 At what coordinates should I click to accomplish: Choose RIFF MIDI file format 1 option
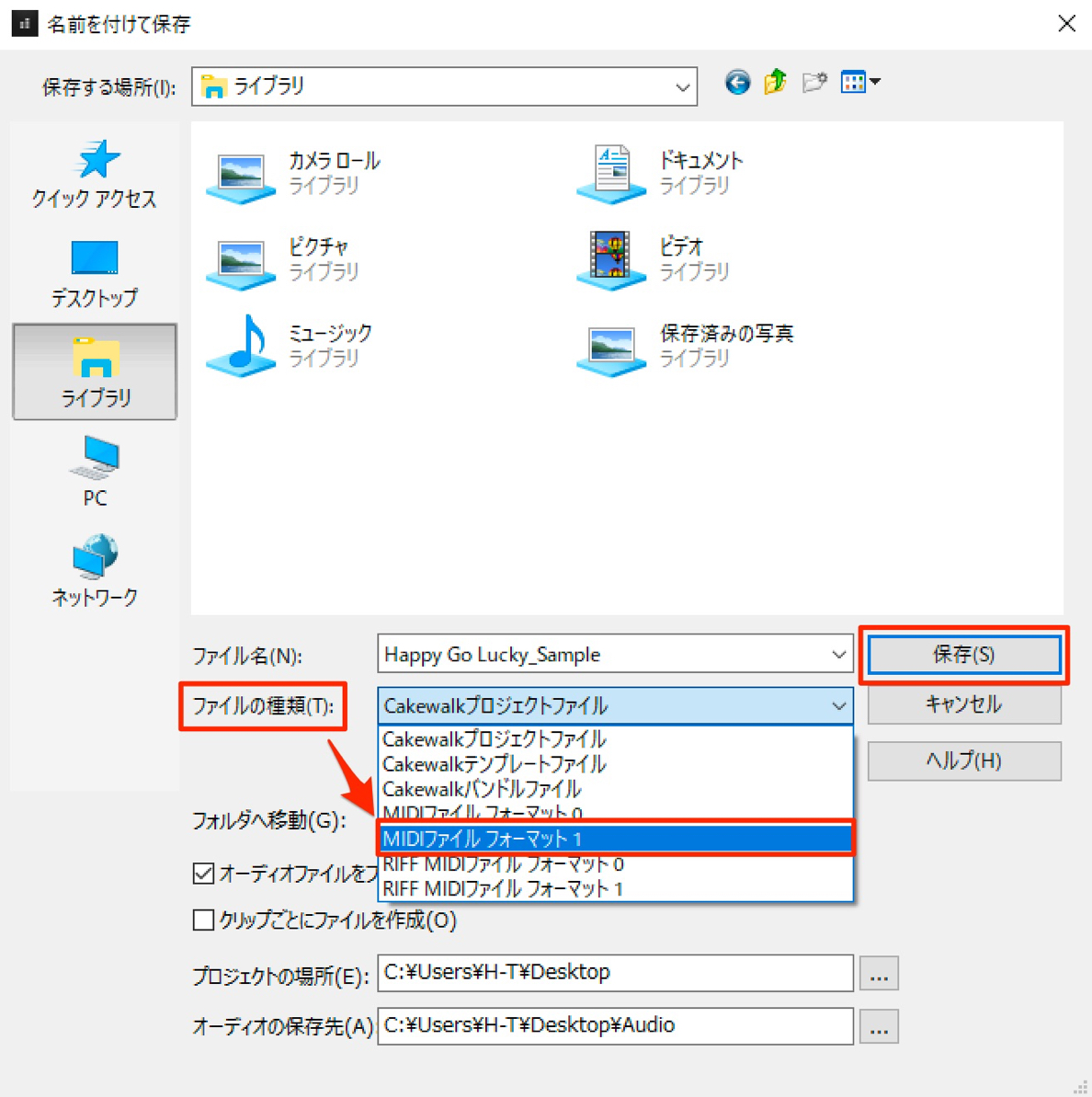coord(616,889)
